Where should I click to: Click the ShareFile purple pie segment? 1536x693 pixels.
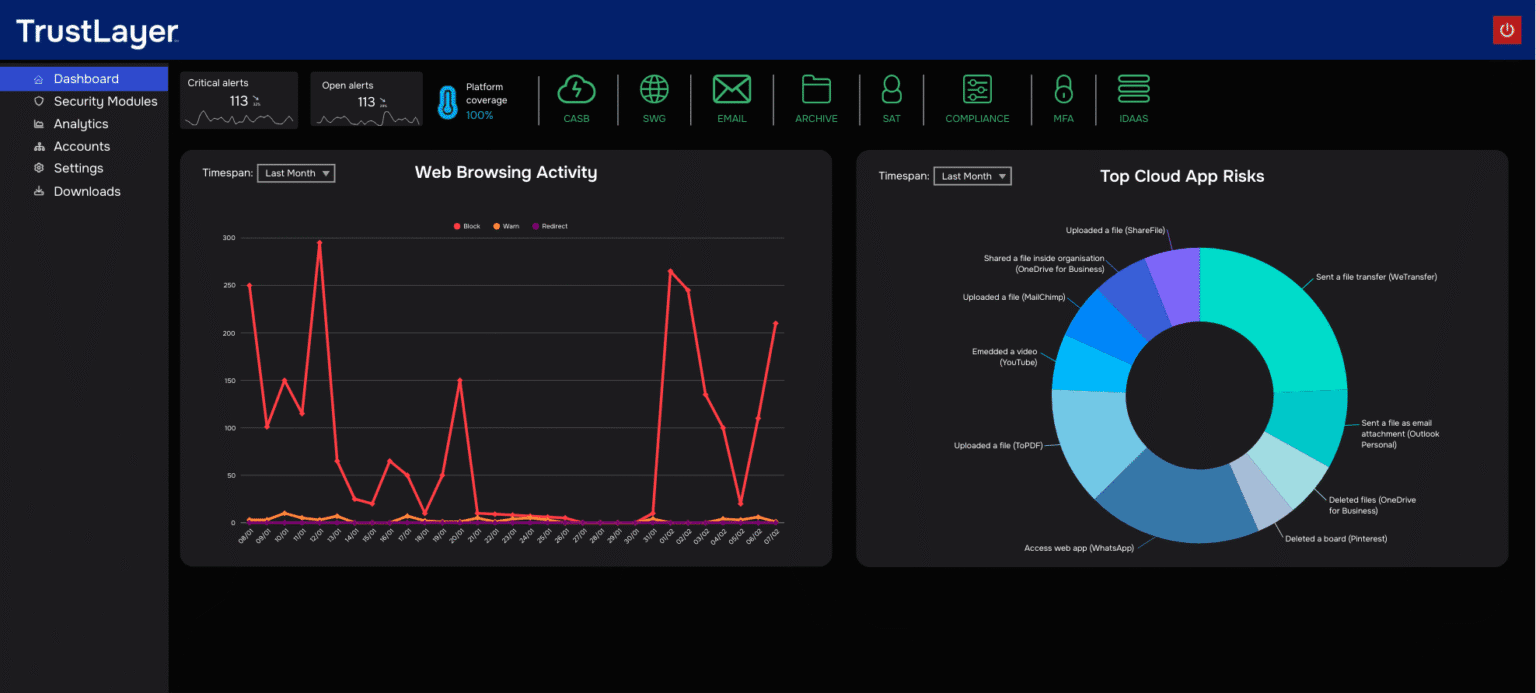pos(1176,285)
